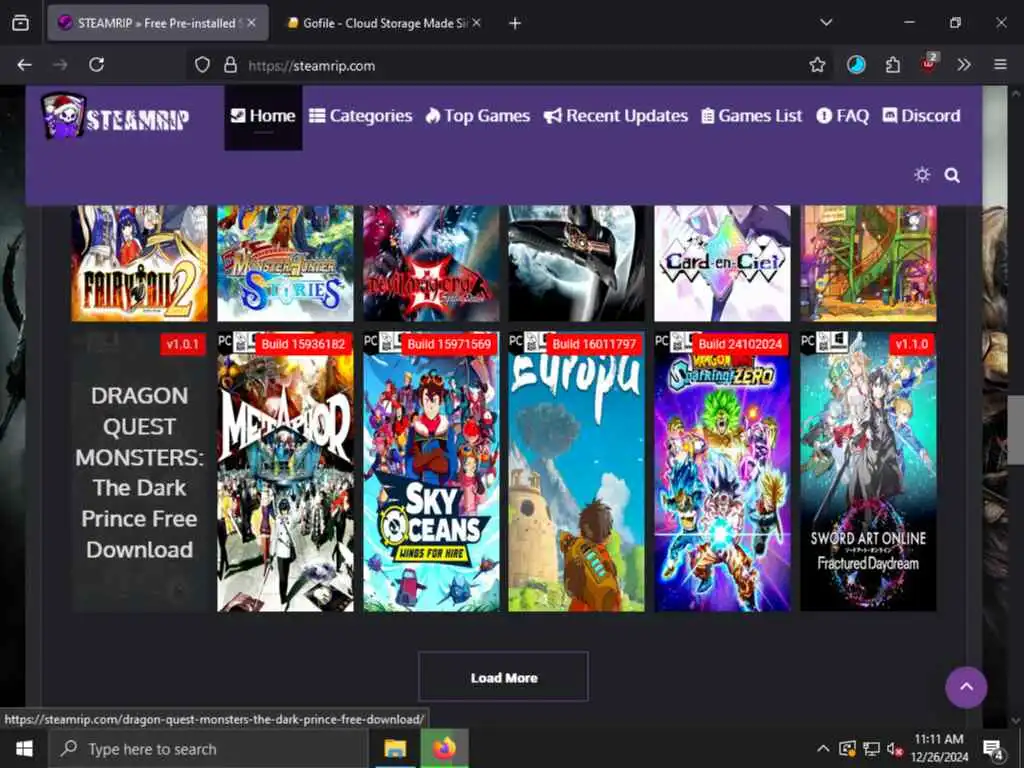Expand more tools double-chevron icon
The width and height of the screenshot is (1024, 768).
click(x=964, y=65)
